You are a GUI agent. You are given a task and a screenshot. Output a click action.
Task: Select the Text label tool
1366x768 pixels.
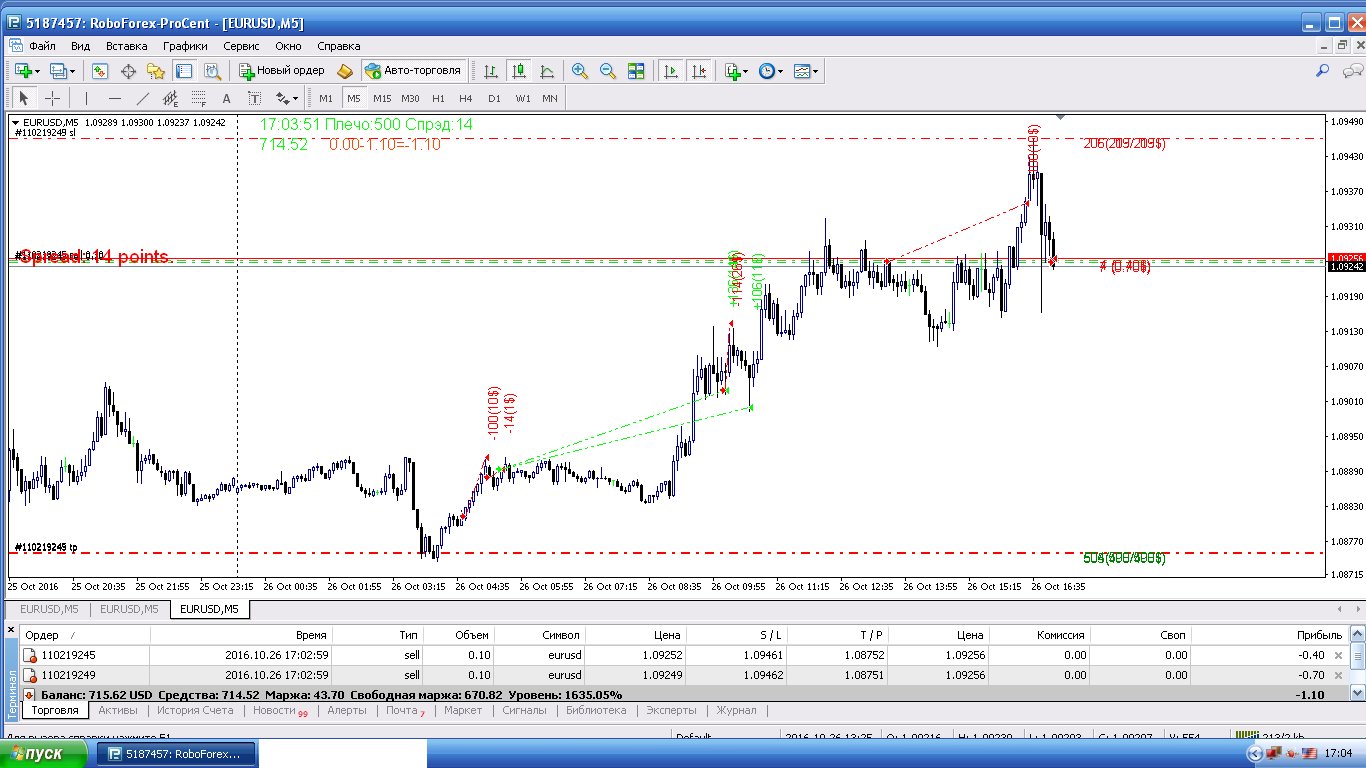click(226, 98)
